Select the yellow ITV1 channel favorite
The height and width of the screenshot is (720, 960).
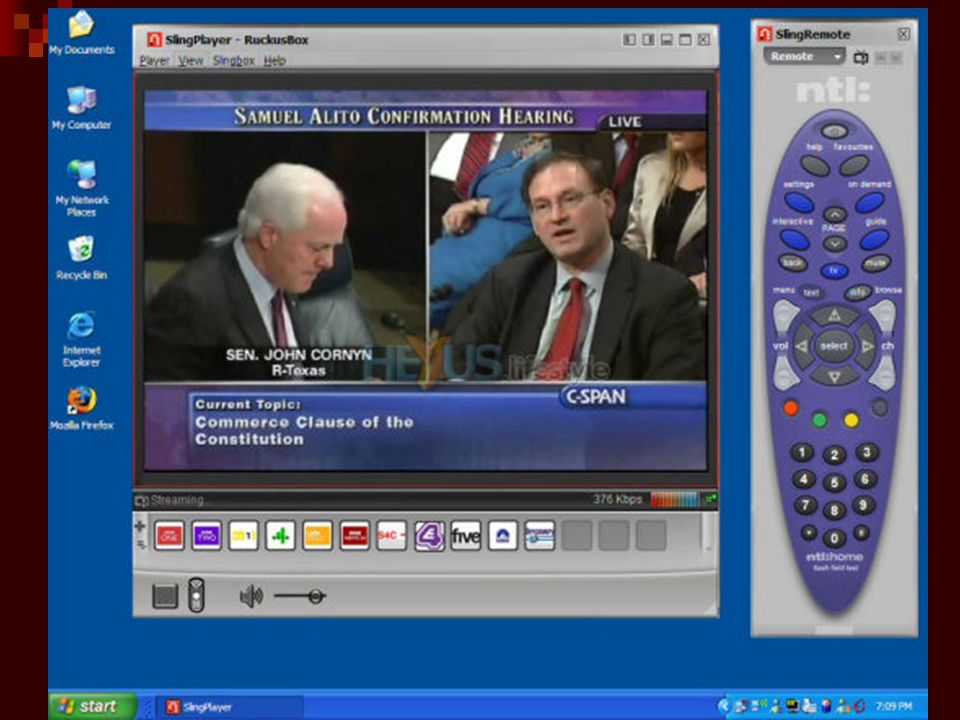pos(243,536)
